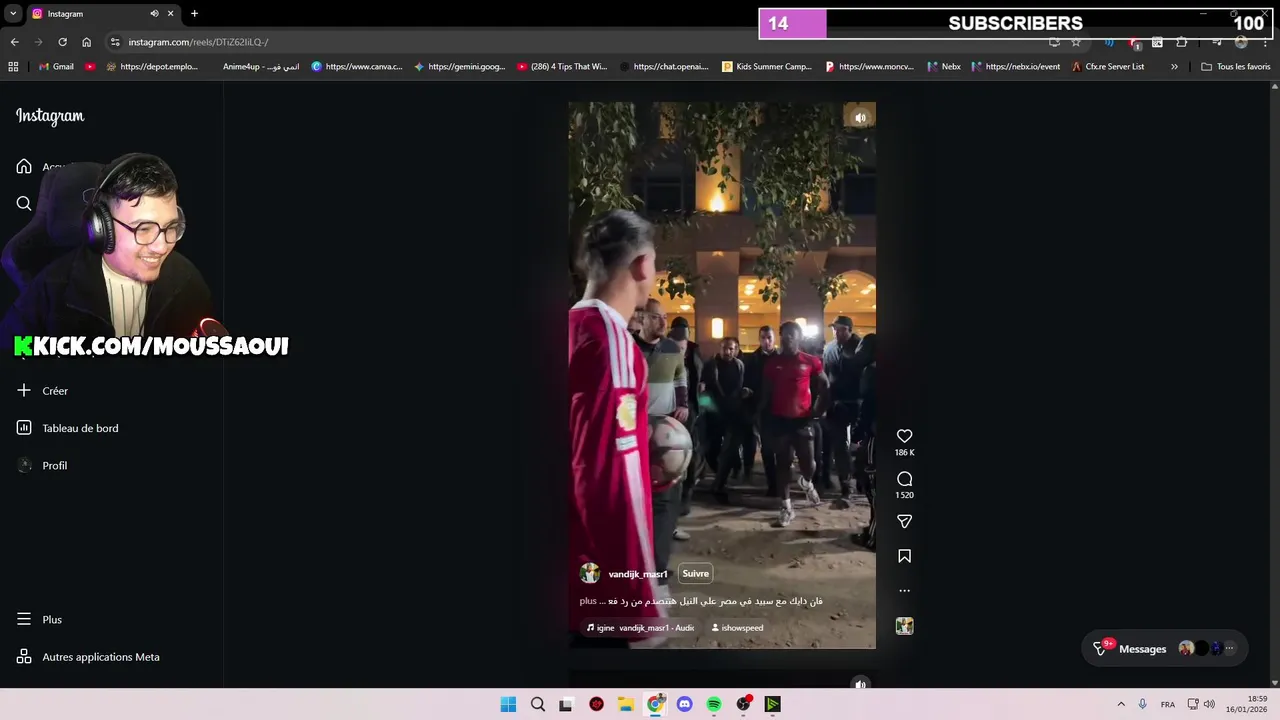
Task: Bookmark this page with the star icon
Action: point(1076,42)
